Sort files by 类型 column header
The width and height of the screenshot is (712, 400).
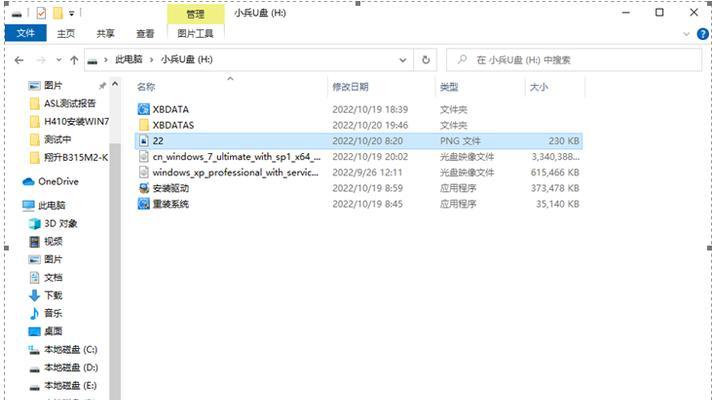449,87
